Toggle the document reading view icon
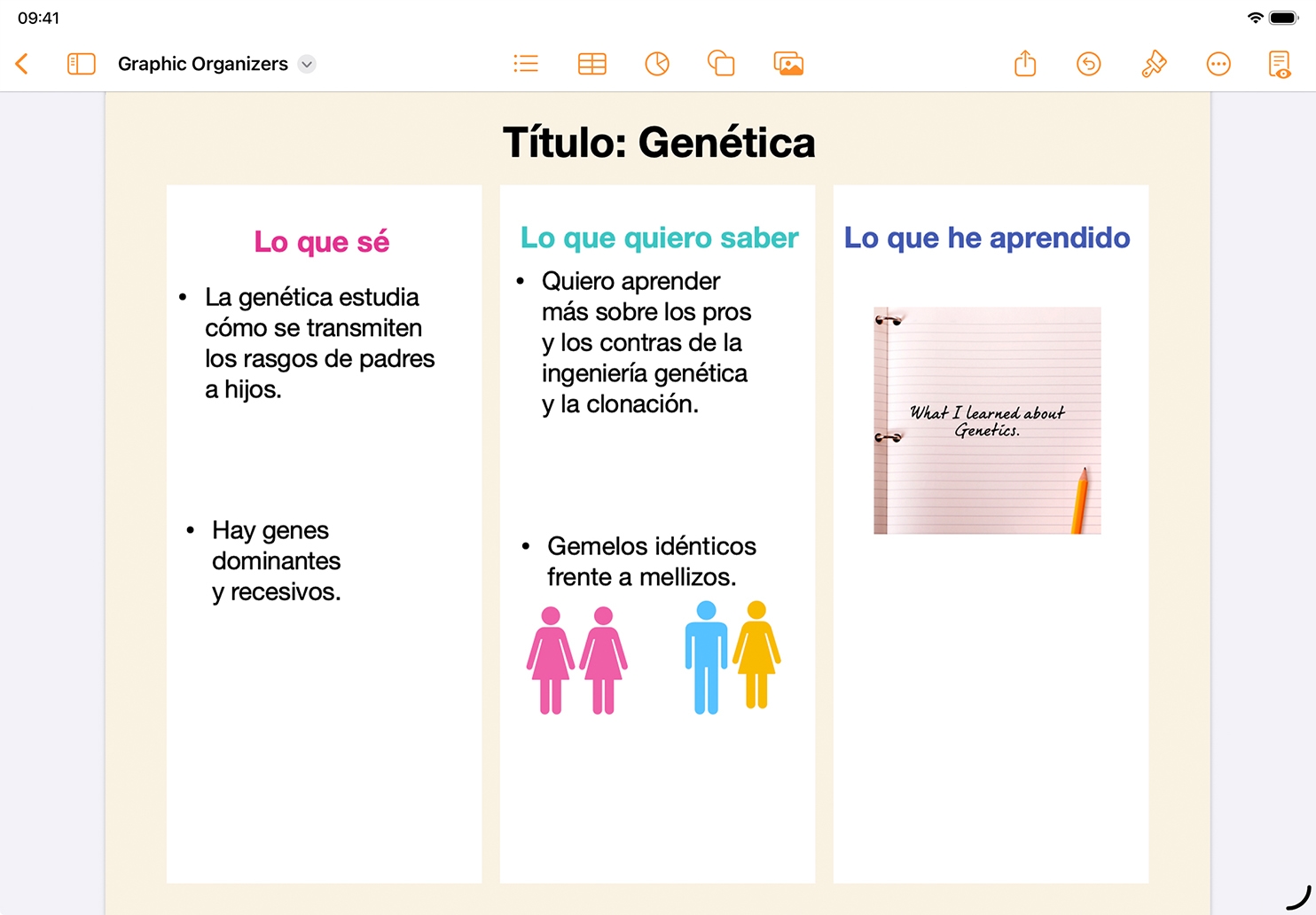Screen dimensions: 1316x915 1280,64
